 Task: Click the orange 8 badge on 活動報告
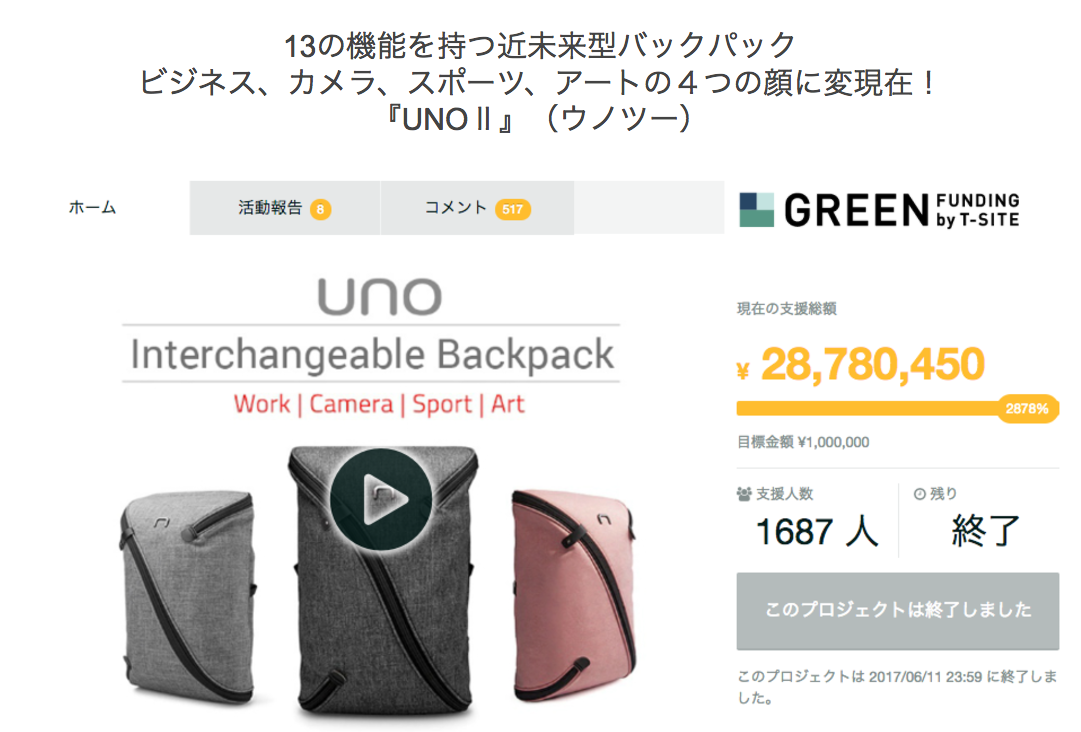point(321,209)
